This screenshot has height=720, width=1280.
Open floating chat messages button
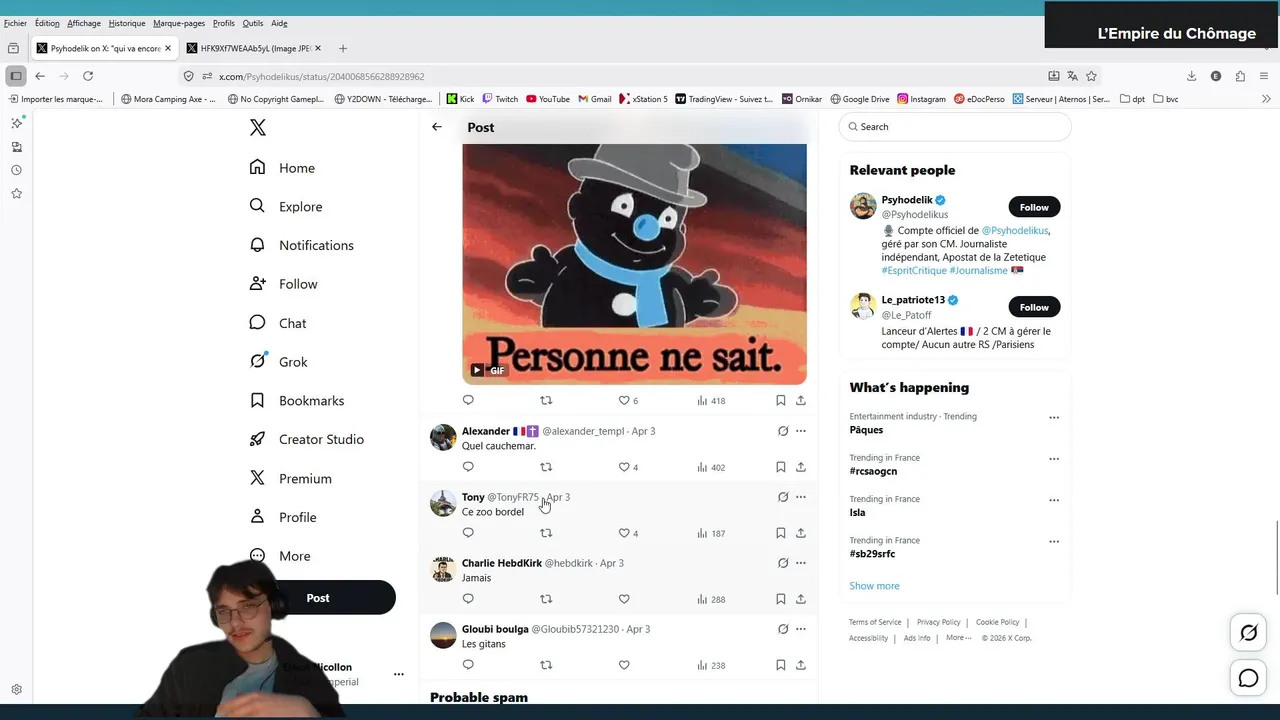click(x=1249, y=679)
